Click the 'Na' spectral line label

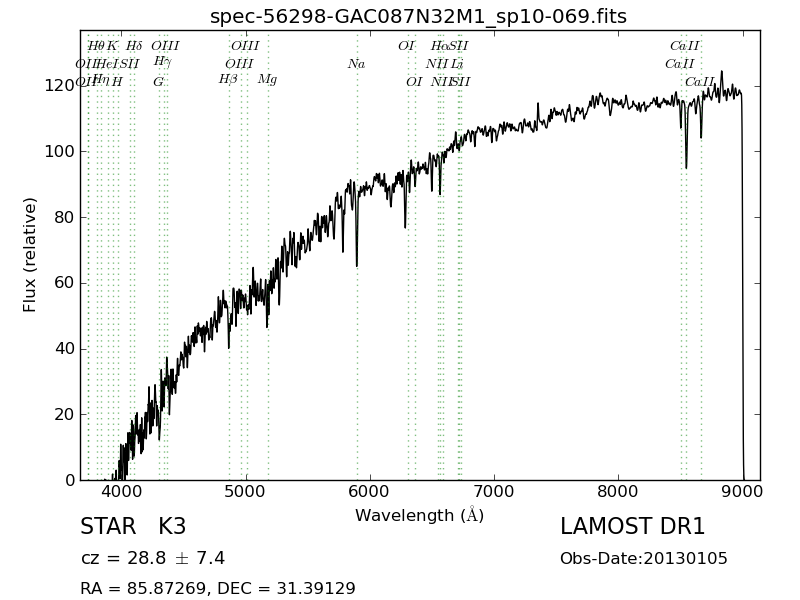357,64
